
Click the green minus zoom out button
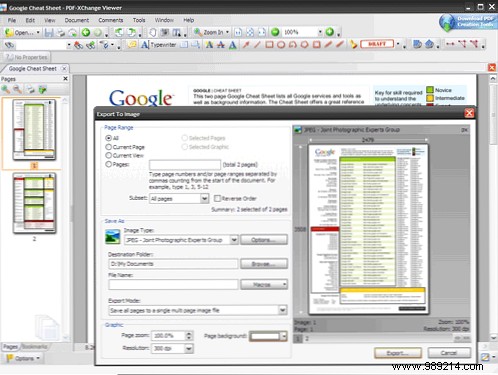(275, 32)
